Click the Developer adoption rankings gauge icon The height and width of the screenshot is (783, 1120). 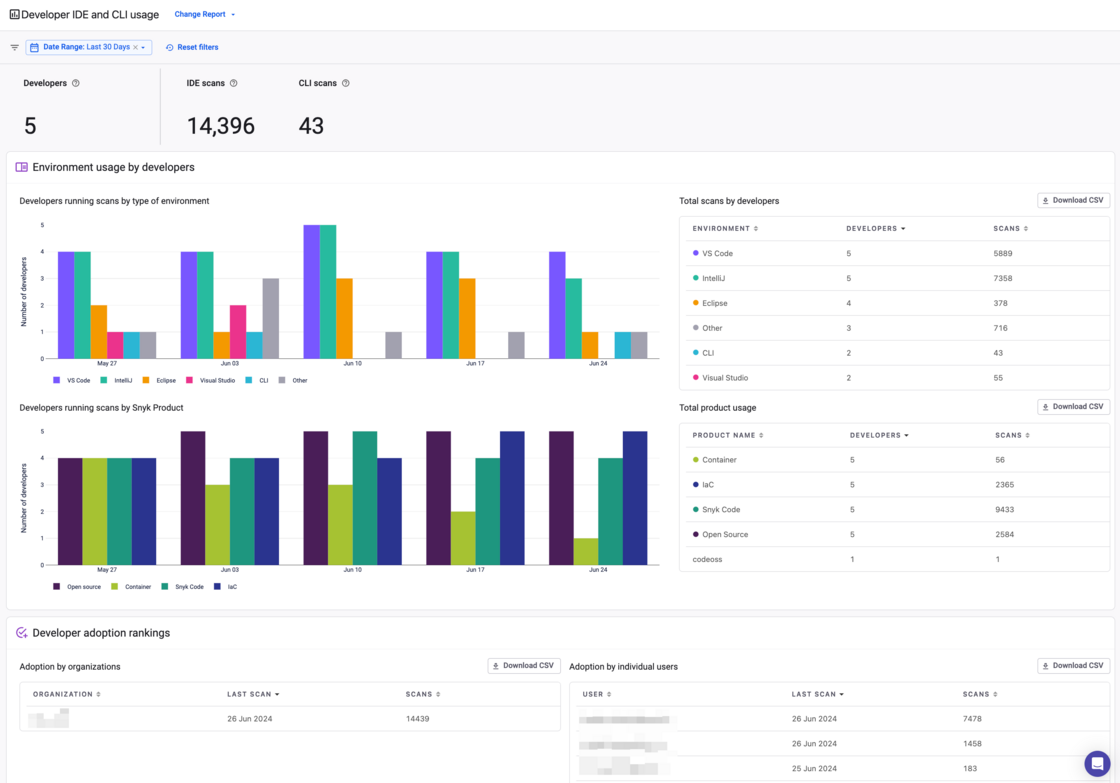tap(20, 633)
